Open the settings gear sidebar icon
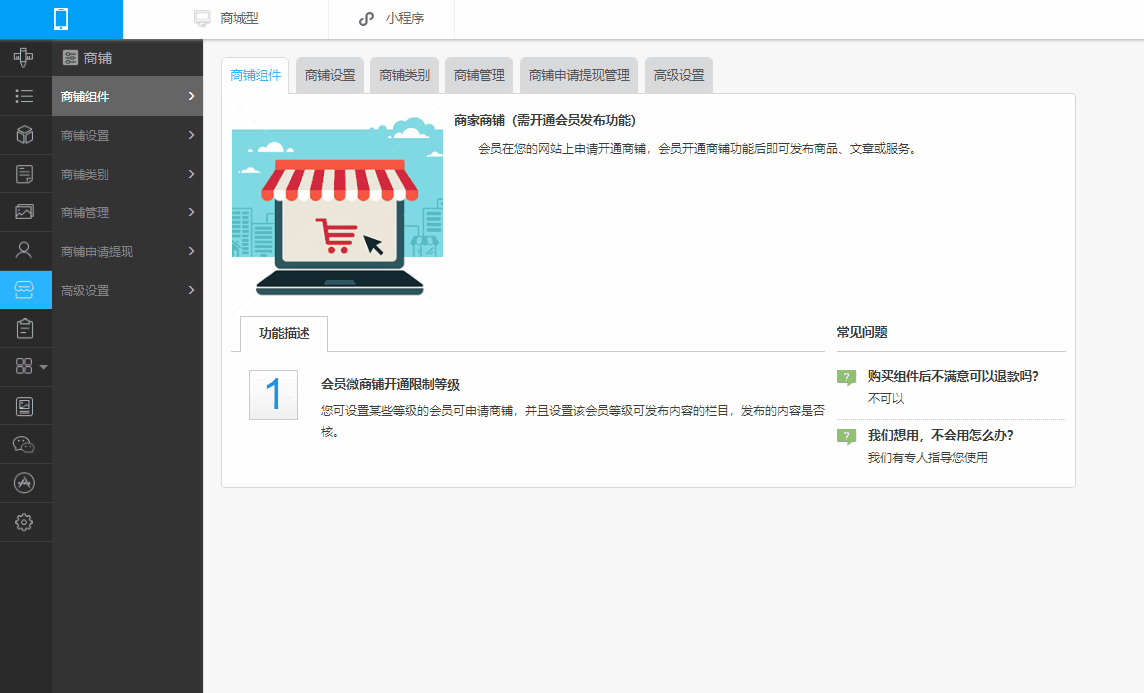 24,522
